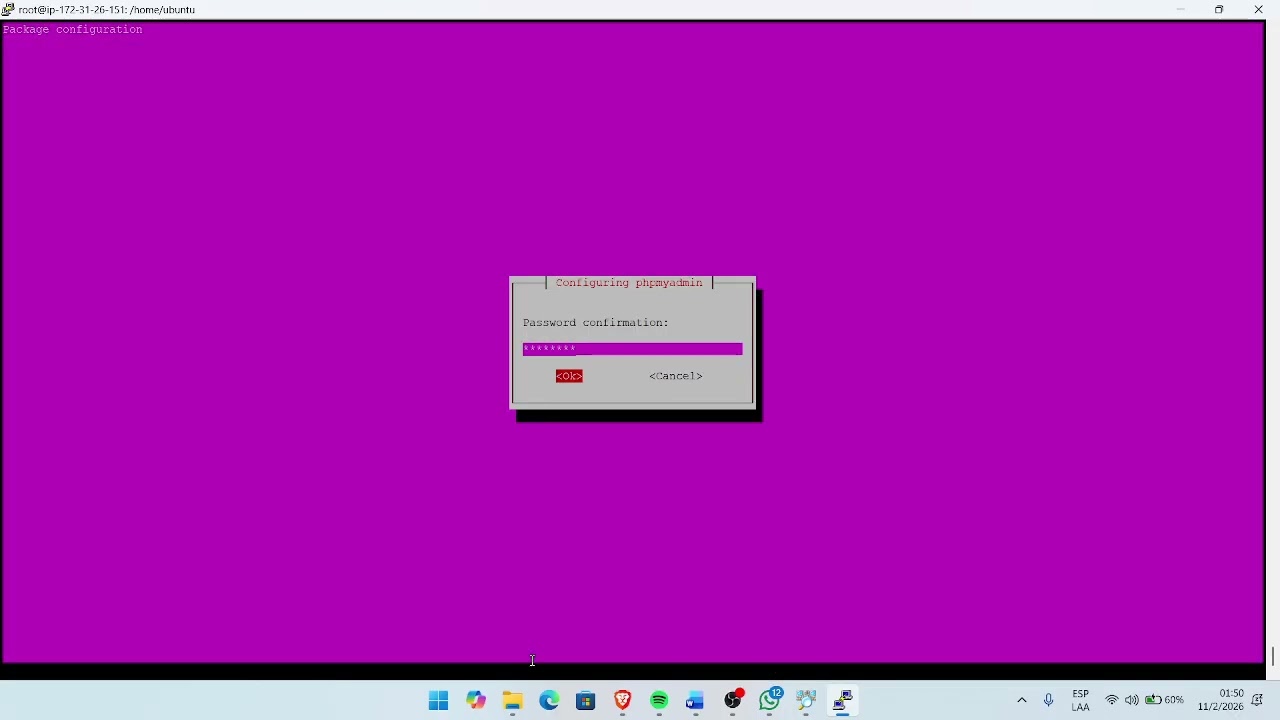The width and height of the screenshot is (1280, 720).
Task: Click the "Package configuration" header text
Action: point(72,30)
